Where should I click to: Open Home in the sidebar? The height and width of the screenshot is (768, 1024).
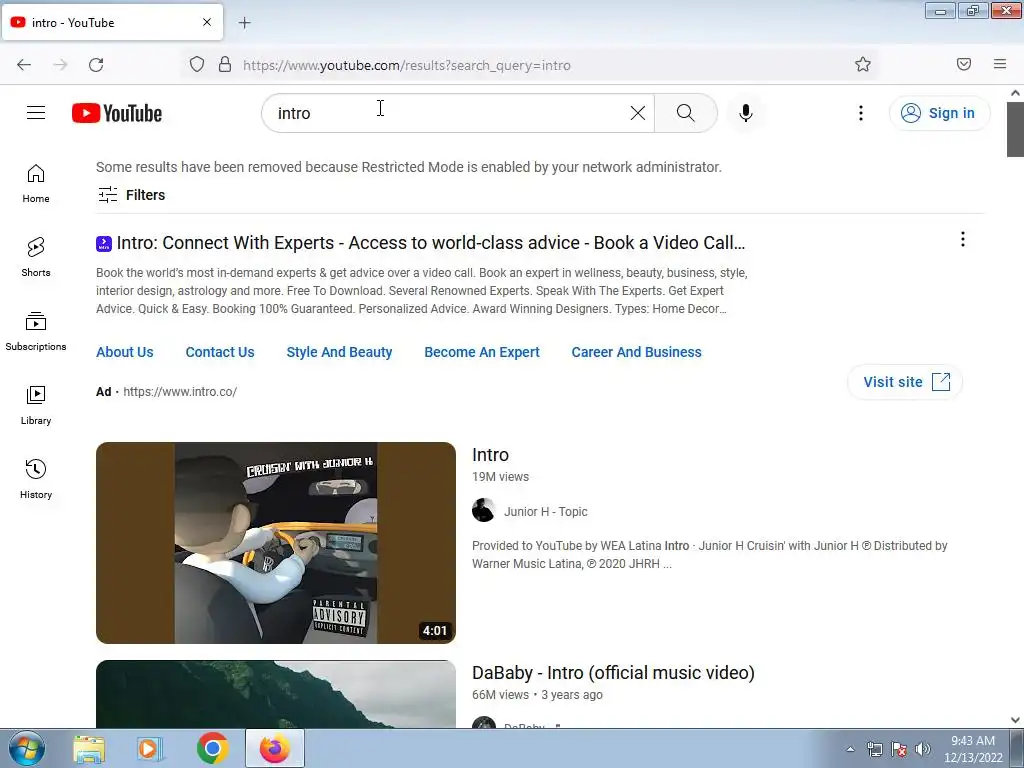point(36,184)
